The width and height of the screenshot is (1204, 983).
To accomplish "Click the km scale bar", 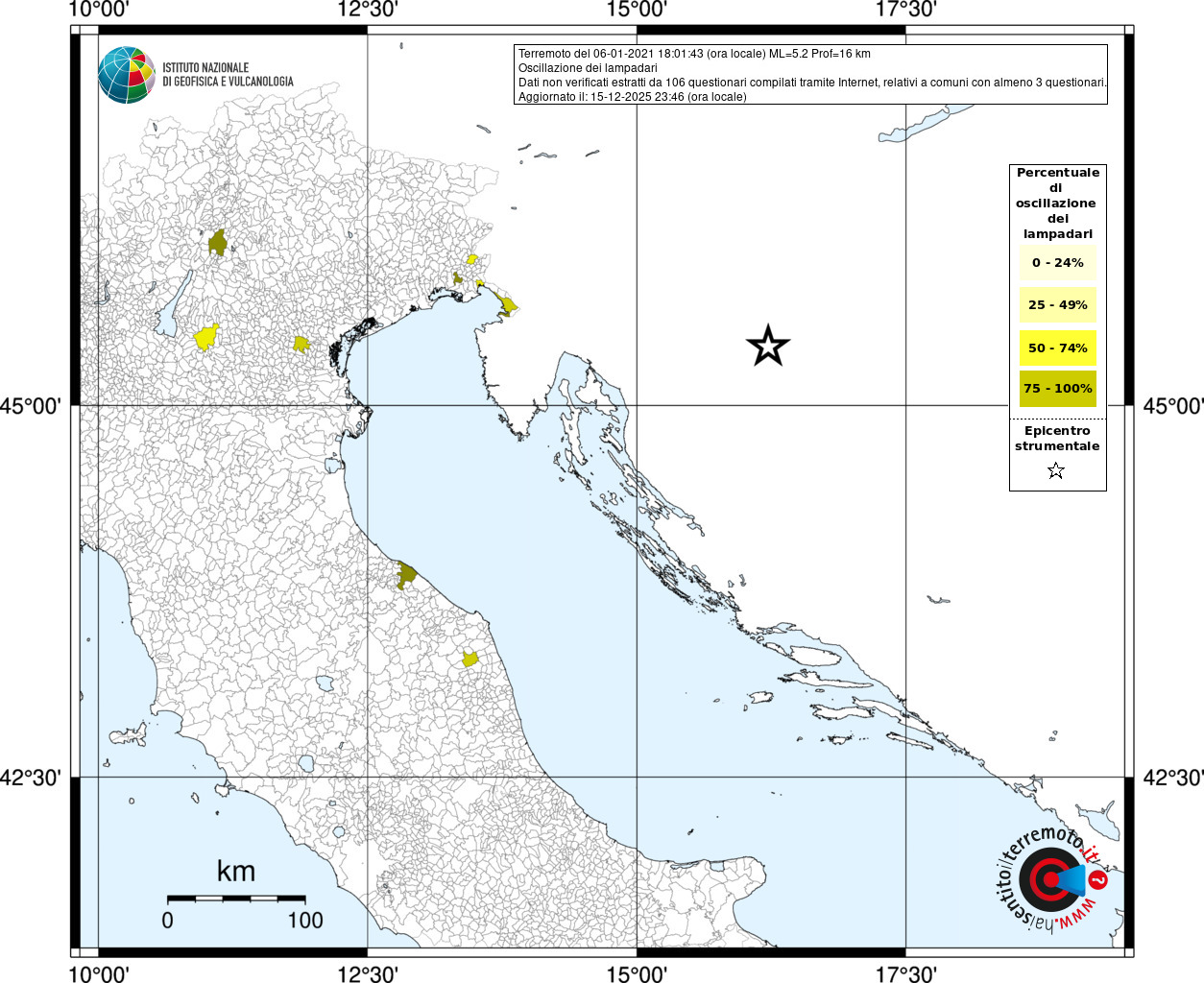I will 236,899.
